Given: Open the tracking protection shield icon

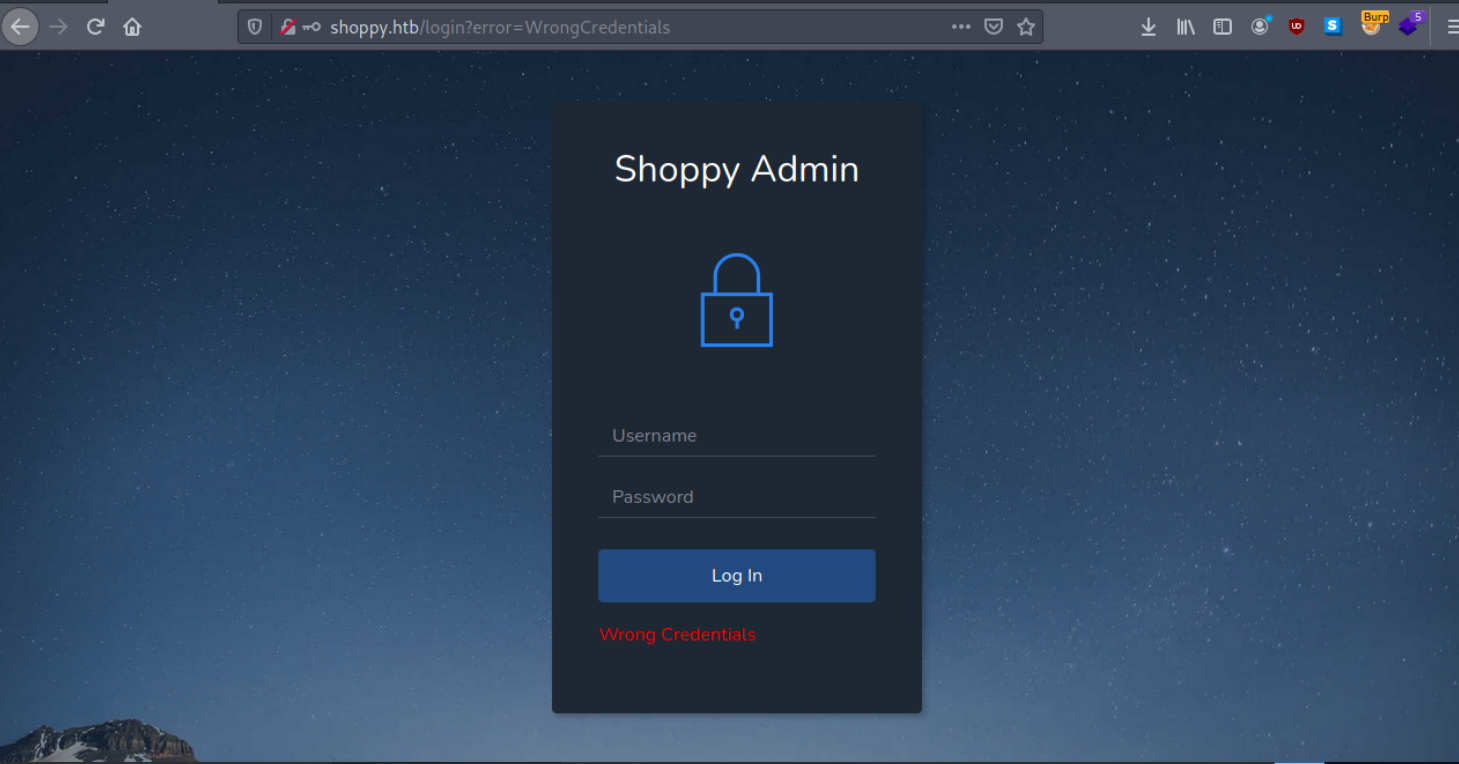Looking at the screenshot, I should tap(254, 27).
